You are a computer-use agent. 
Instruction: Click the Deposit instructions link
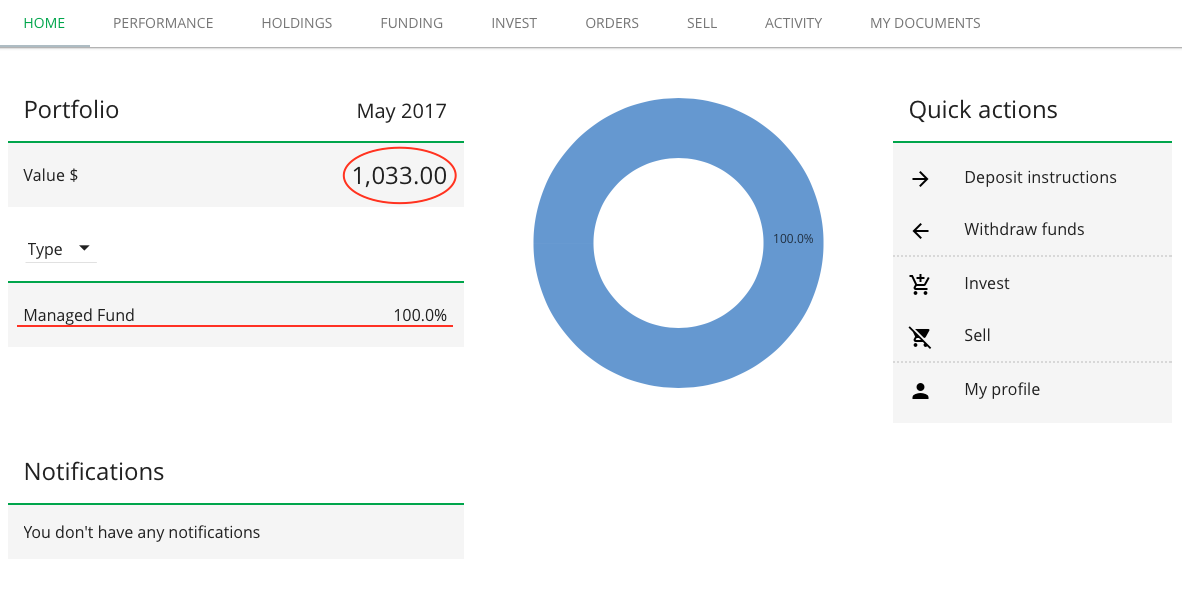click(1040, 178)
